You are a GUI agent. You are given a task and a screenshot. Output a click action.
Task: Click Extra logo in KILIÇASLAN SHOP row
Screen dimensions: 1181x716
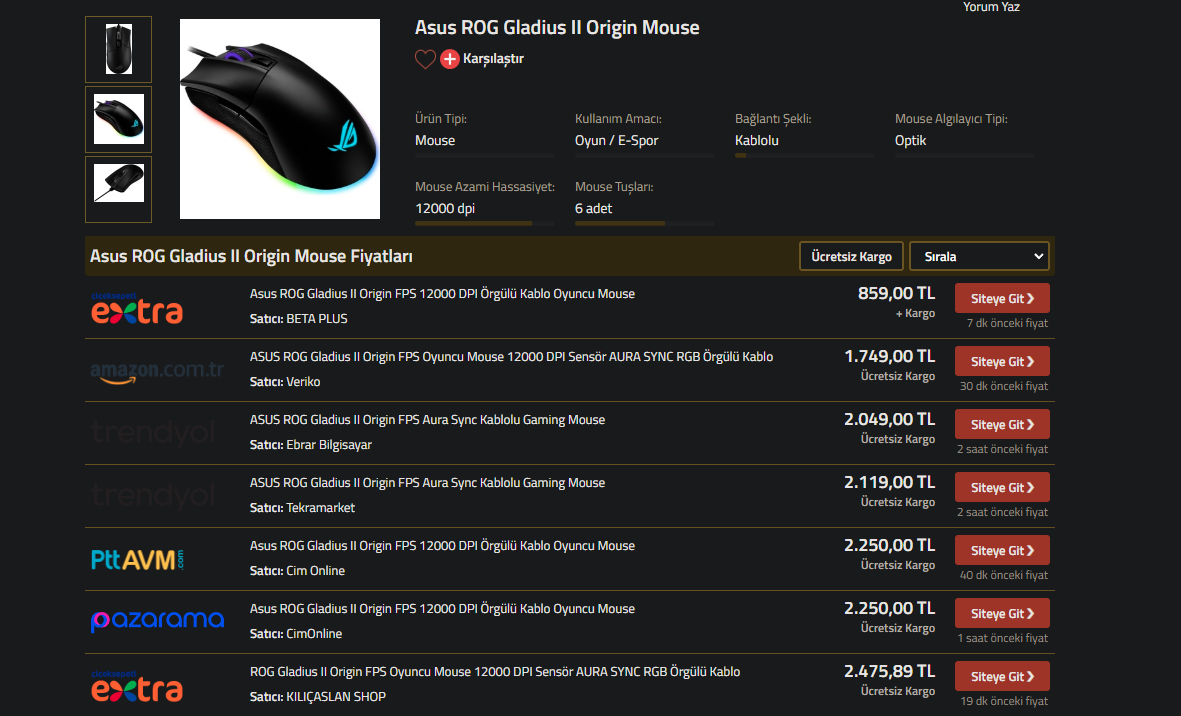point(137,686)
